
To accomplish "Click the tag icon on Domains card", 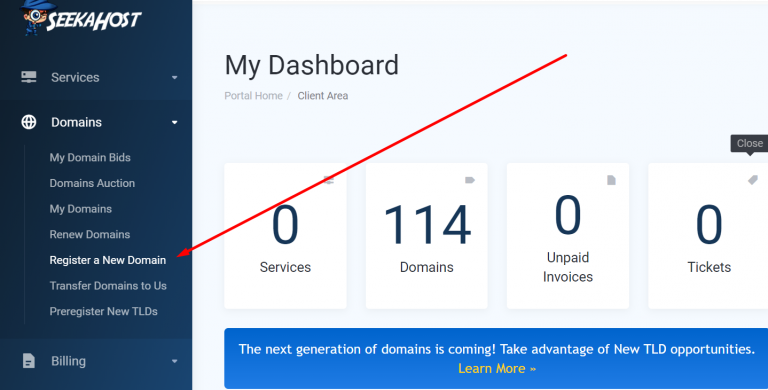I will pos(470,180).
